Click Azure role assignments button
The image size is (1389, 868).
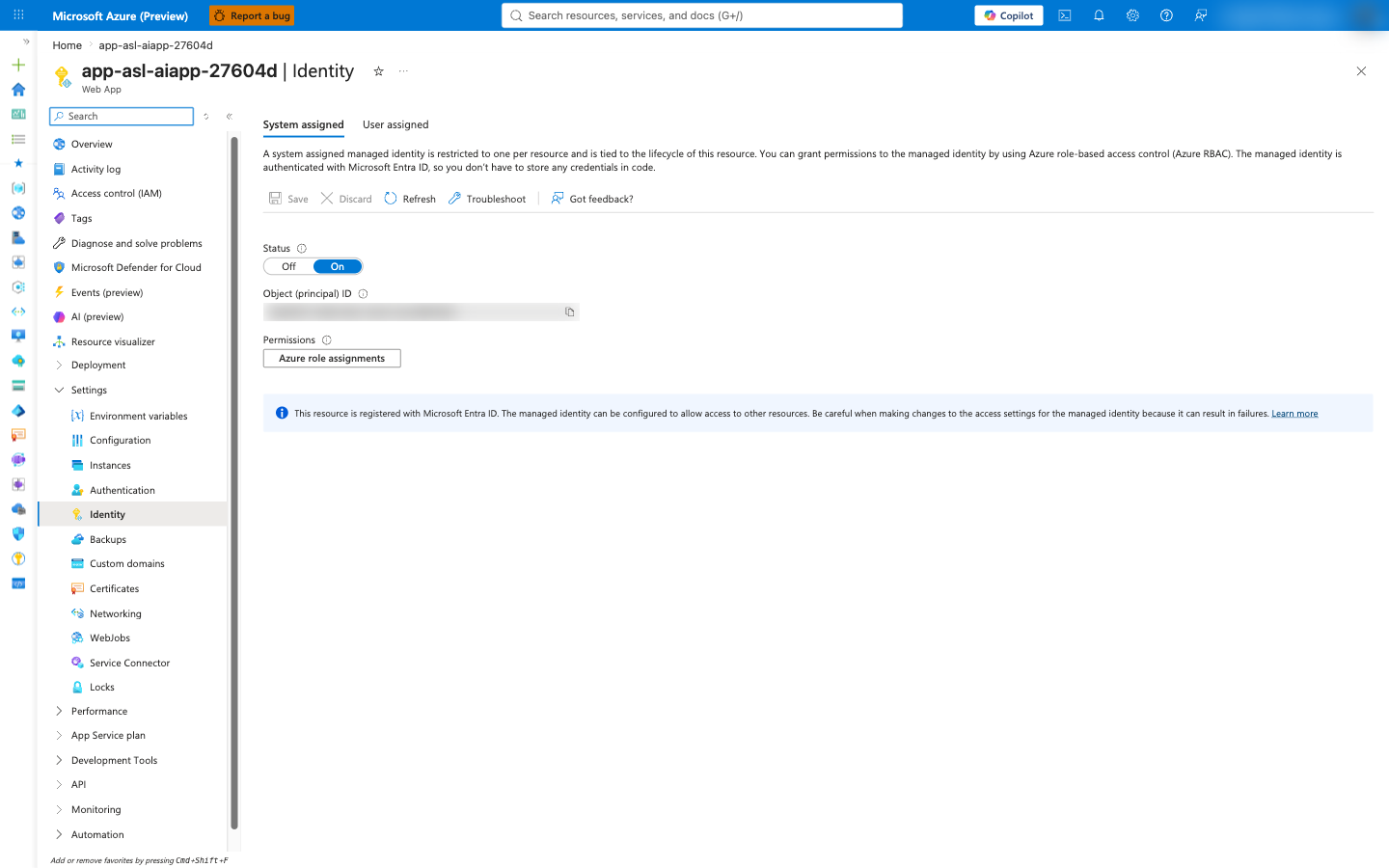[332, 359]
